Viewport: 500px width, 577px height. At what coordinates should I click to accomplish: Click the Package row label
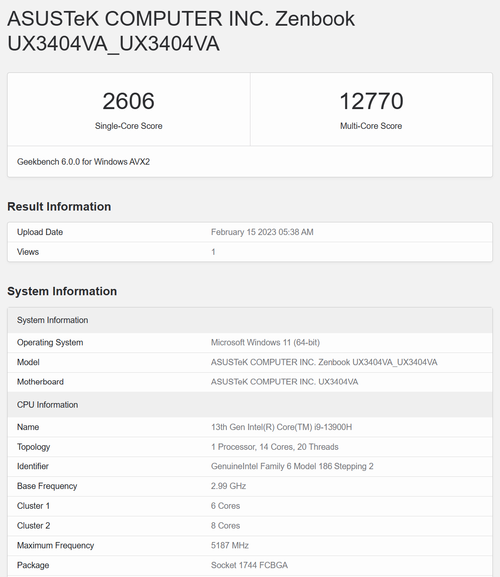pos(33,565)
